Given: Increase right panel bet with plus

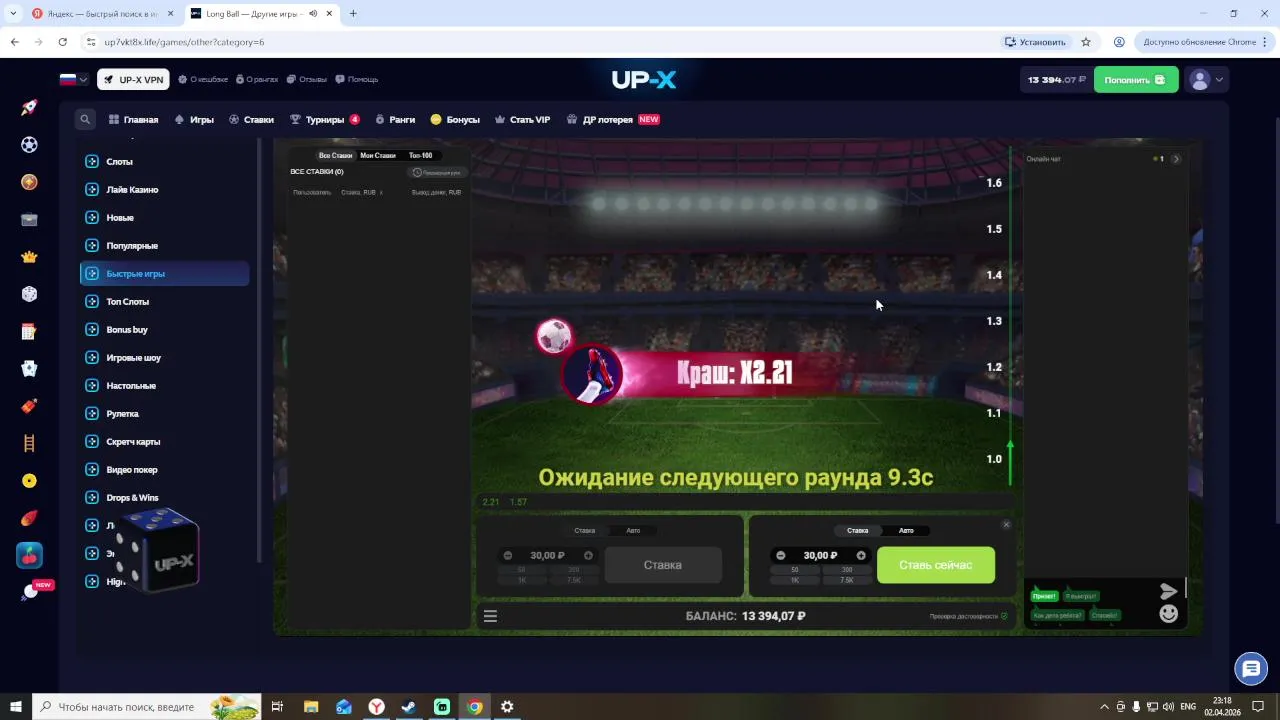Looking at the screenshot, I should click(x=861, y=555).
